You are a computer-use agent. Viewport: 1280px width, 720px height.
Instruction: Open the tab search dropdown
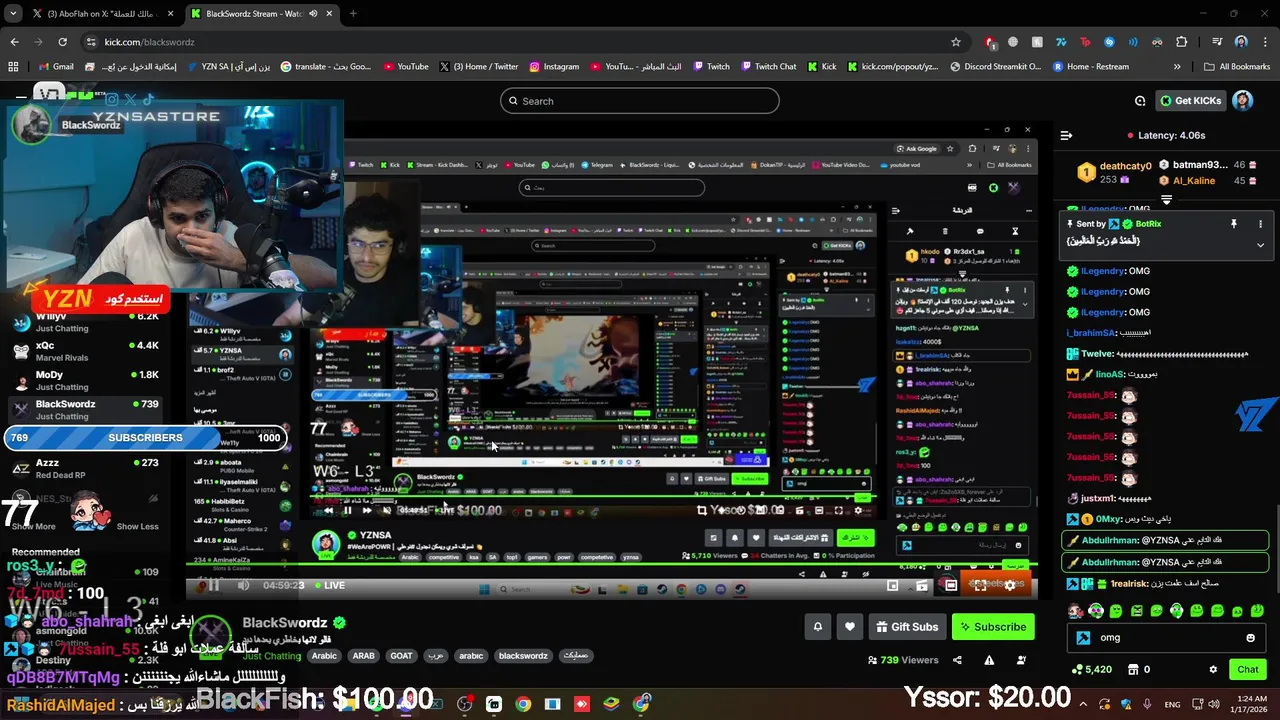pos(13,14)
